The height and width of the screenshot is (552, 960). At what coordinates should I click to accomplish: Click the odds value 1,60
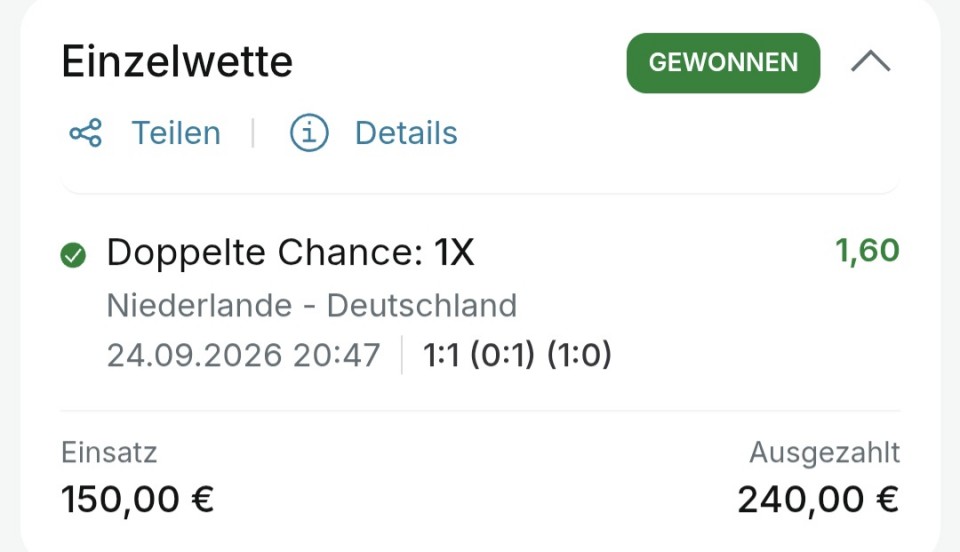[x=867, y=250]
